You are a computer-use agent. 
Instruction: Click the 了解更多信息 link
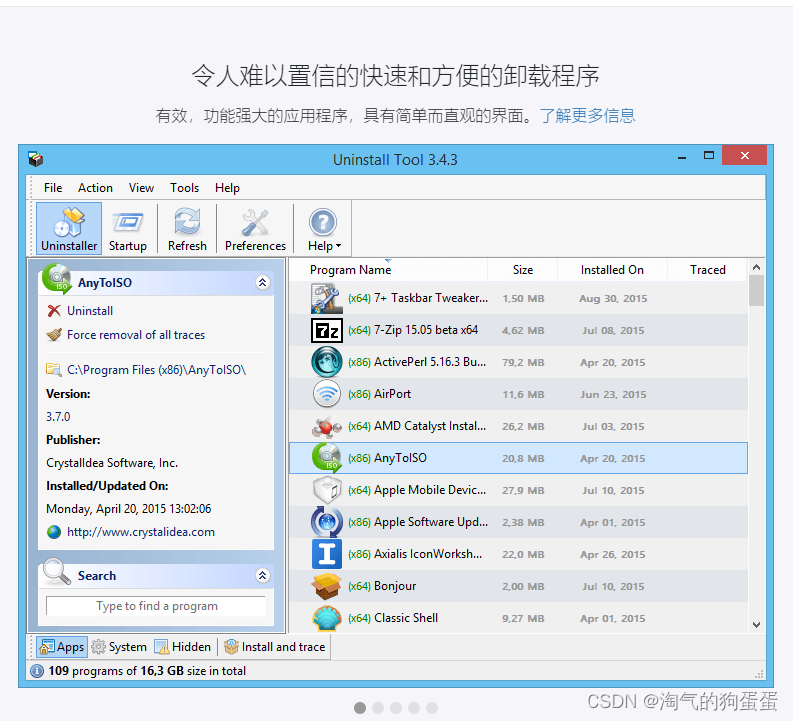click(x=587, y=116)
